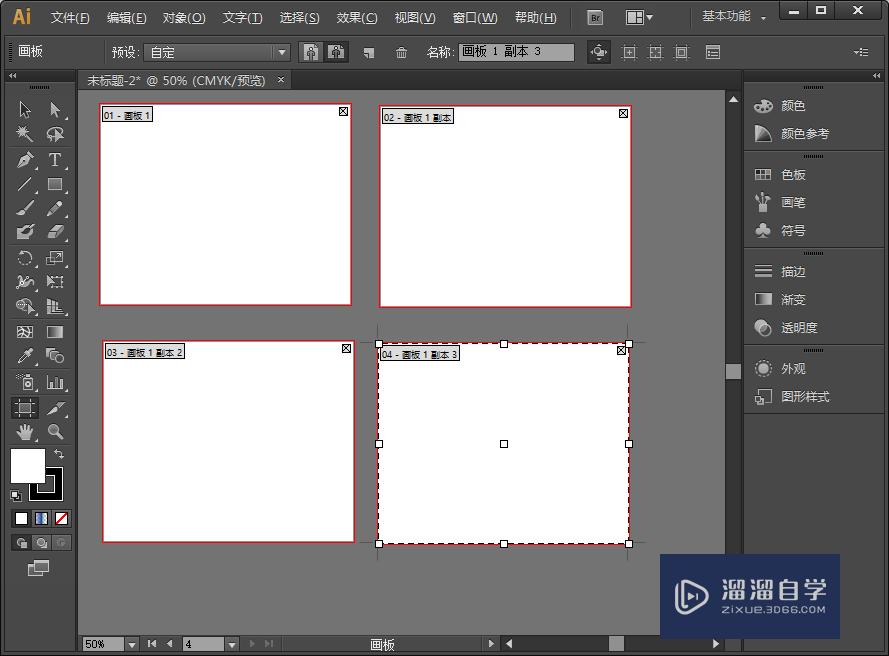Image resolution: width=889 pixels, height=656 pixels.
Task: Set portrait artboard orientation
Action: [311, 52]
